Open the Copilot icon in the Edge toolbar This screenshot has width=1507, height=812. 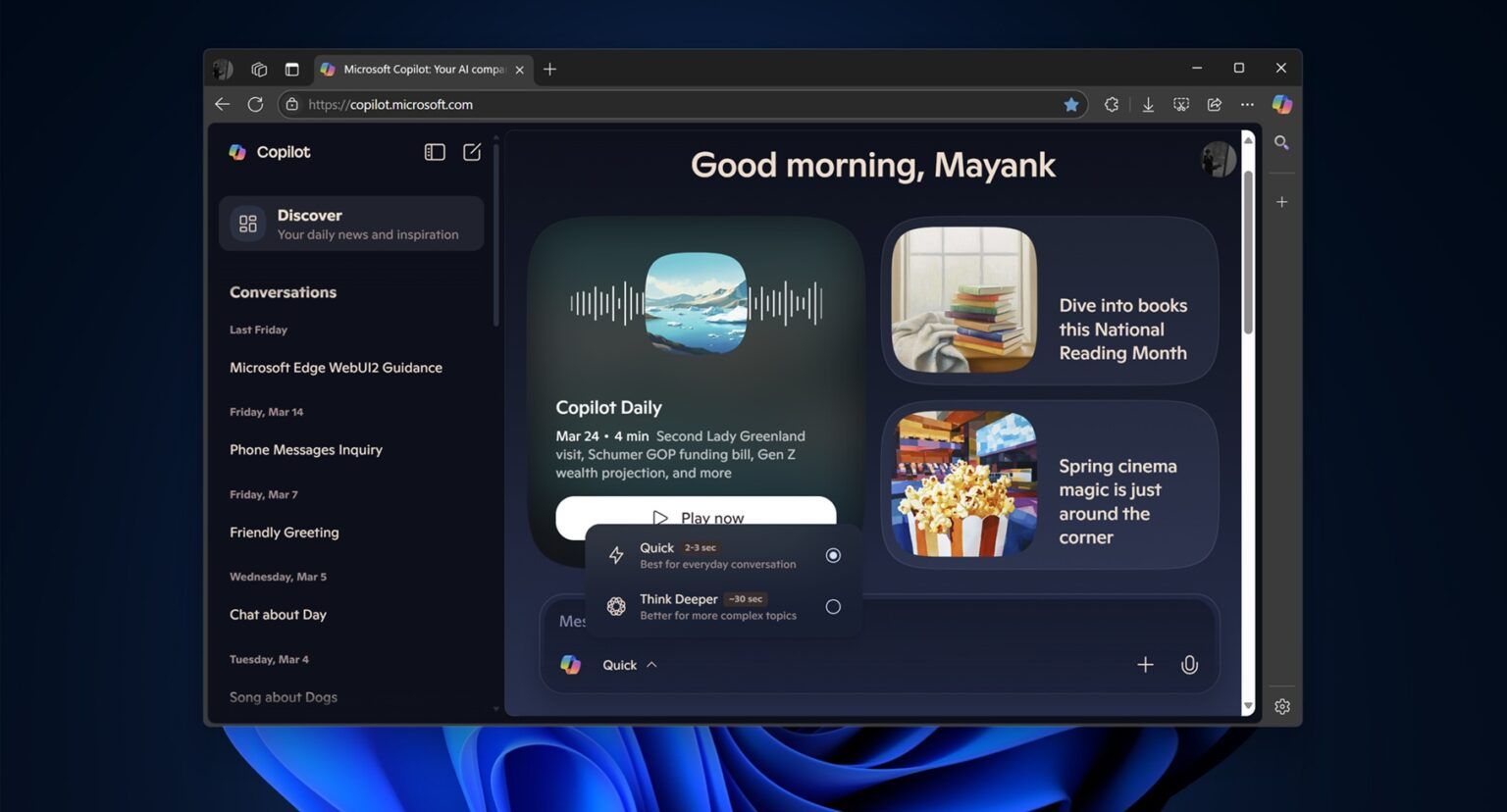click(1281, 104)
